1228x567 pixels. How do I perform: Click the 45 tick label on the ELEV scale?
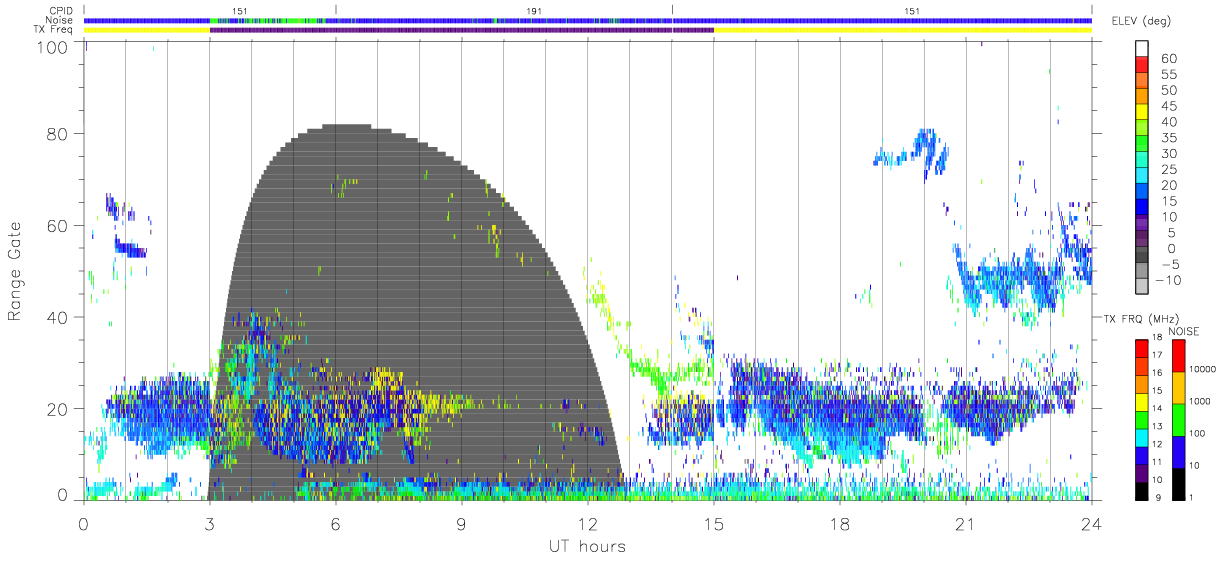[1168, 106]
